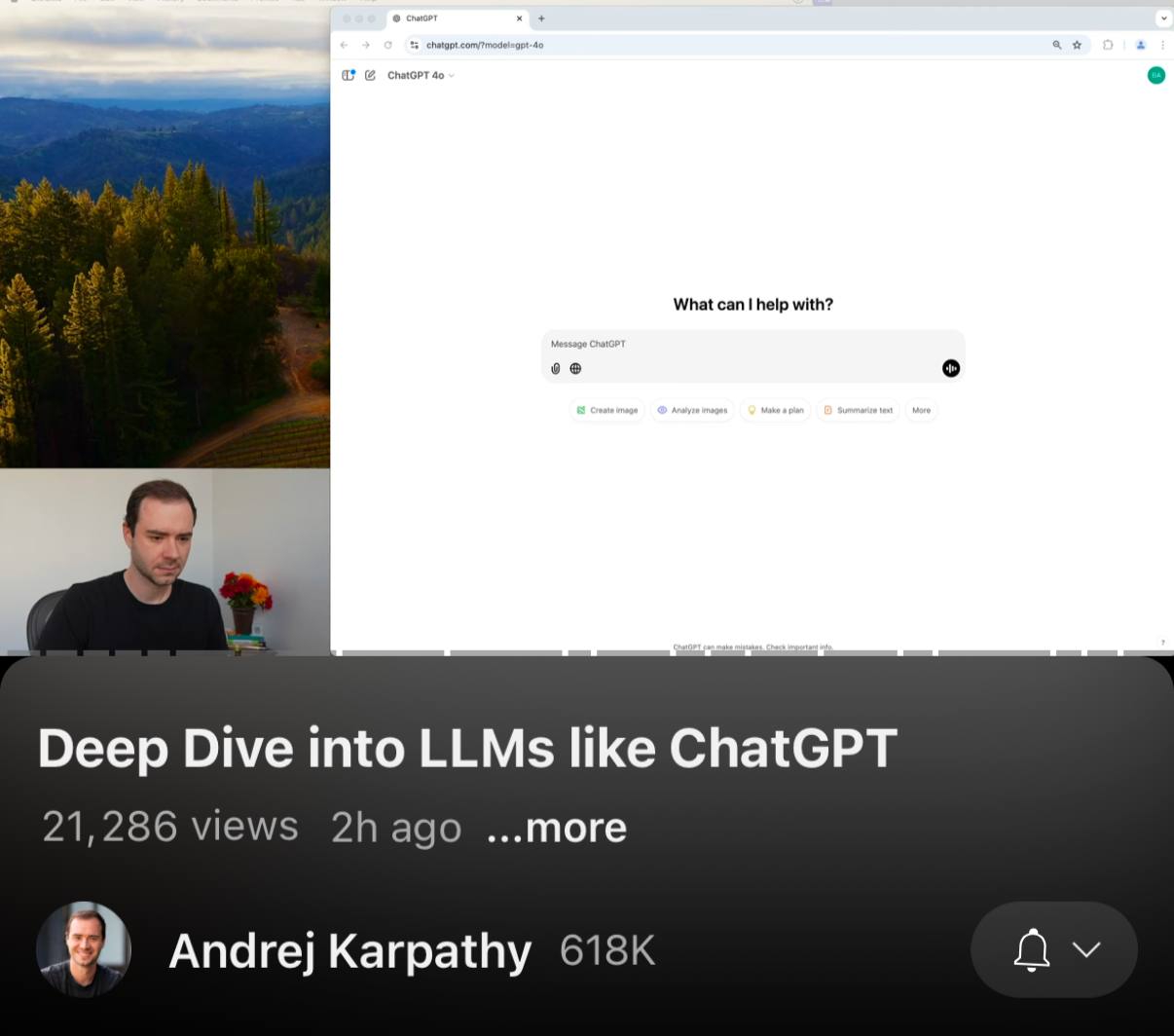Open the green BA account avatar

pos(1156,75)
